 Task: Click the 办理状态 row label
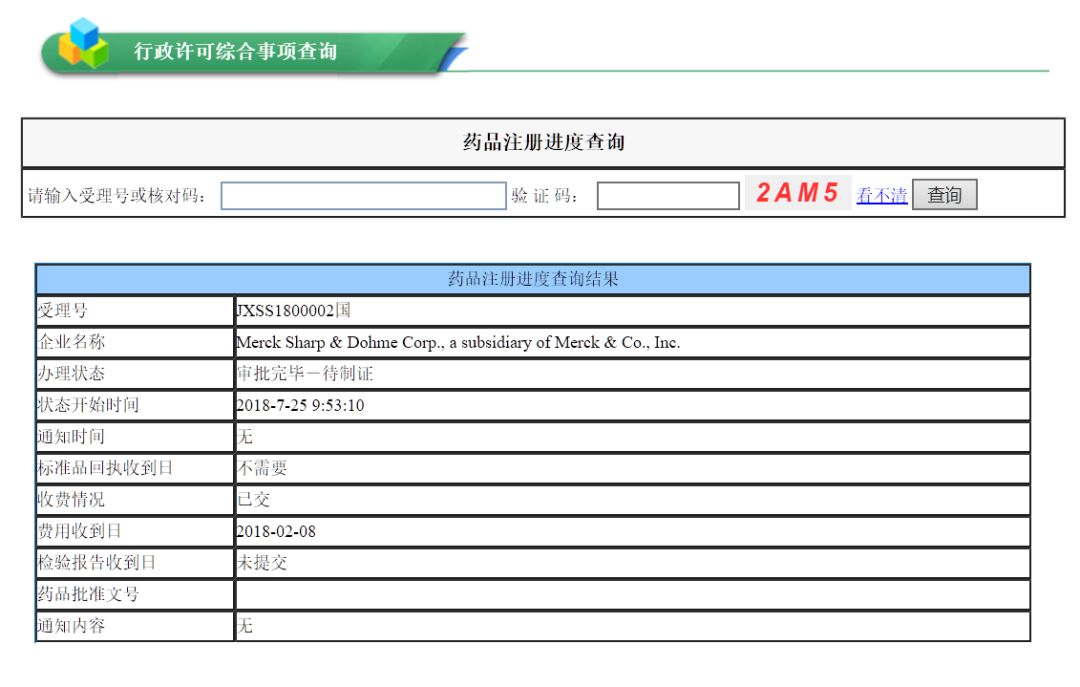point(71,373)
